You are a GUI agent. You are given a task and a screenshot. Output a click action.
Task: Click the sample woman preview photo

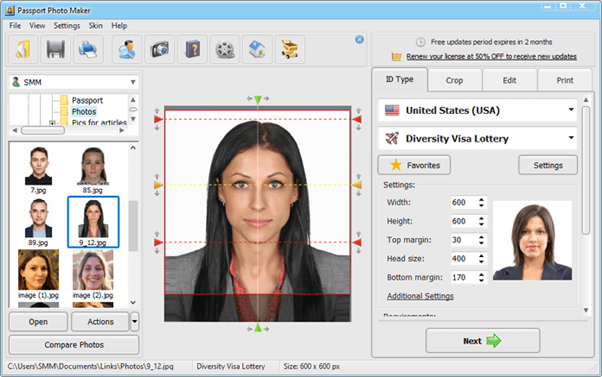pyautogui.click(x=532, y=241)
